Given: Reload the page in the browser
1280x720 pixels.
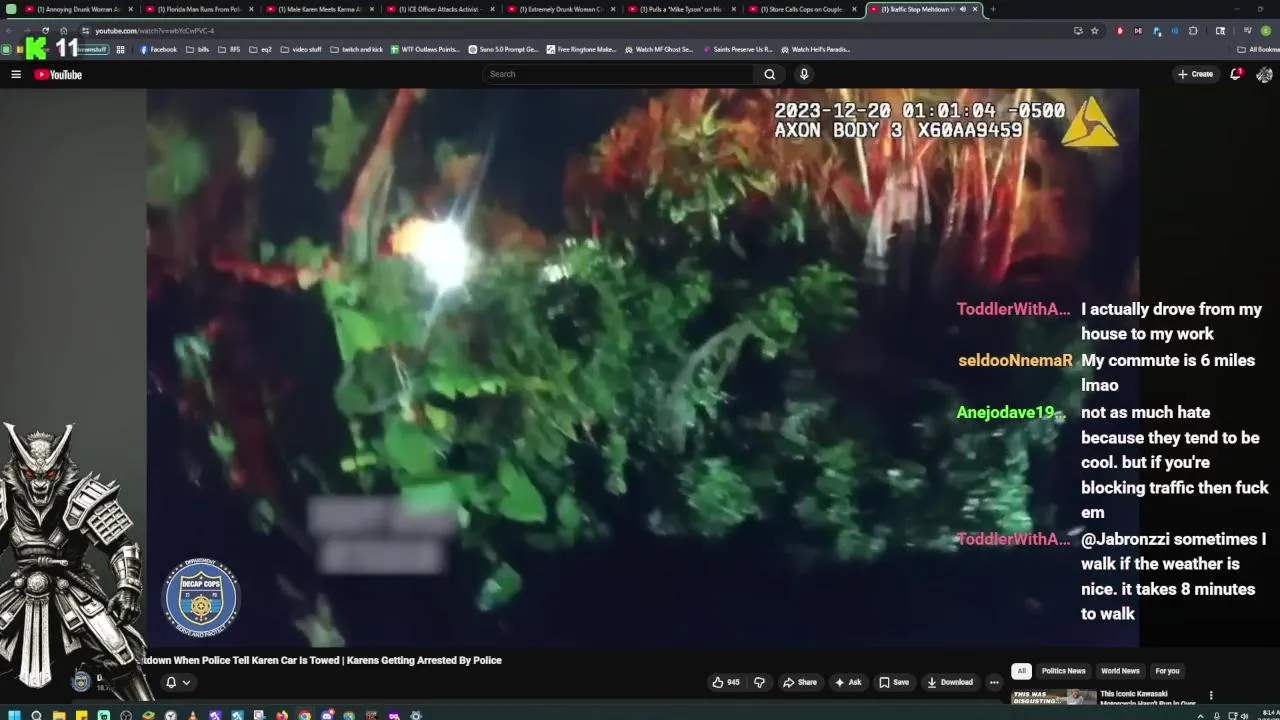Looking at the screenshot, I should (45, 31).
